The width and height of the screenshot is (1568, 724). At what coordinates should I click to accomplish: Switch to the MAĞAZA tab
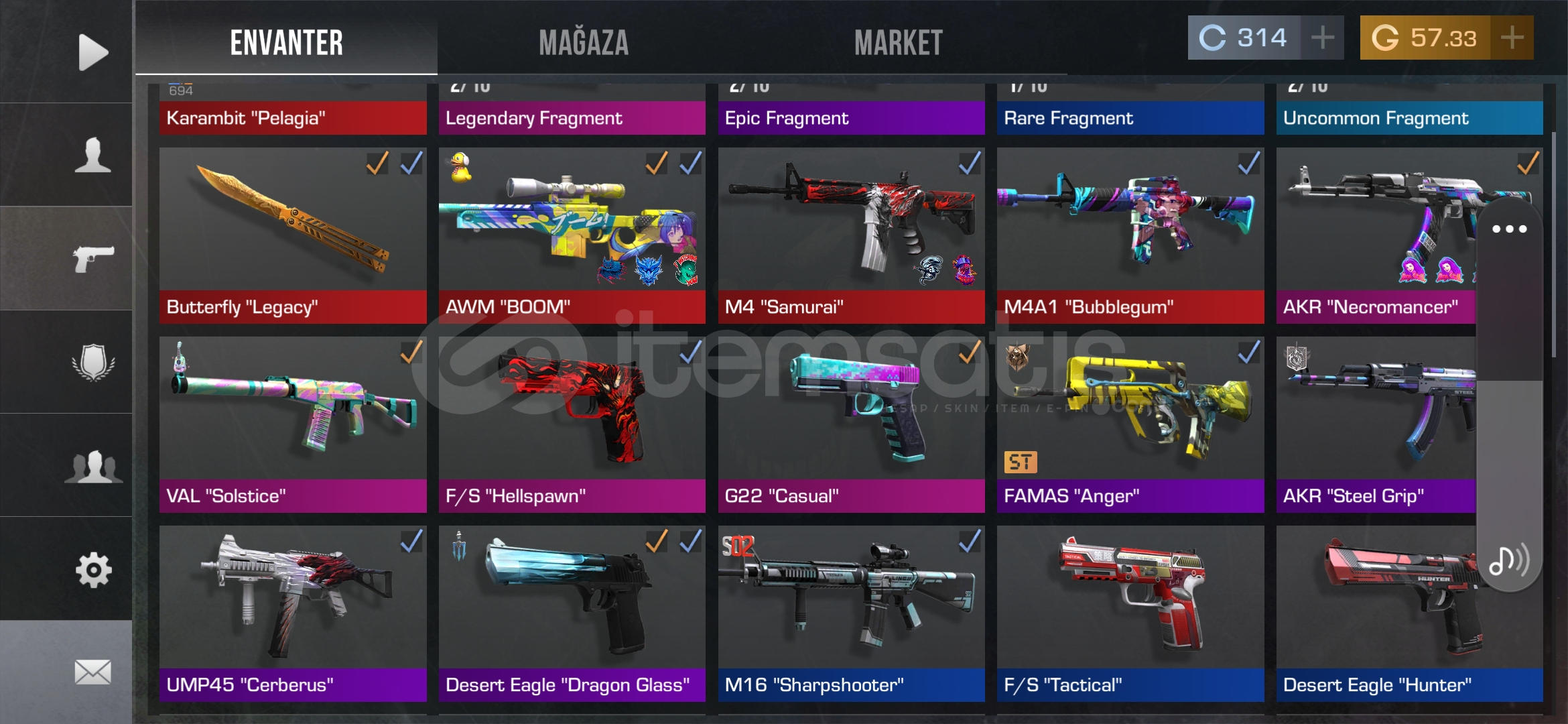tap(584, 42)
